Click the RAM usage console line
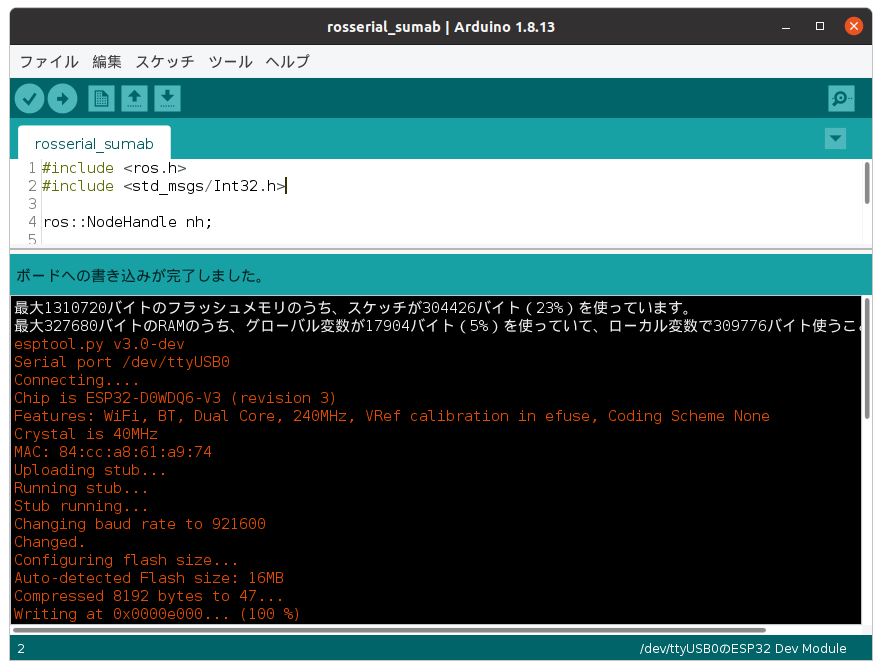 437,326
